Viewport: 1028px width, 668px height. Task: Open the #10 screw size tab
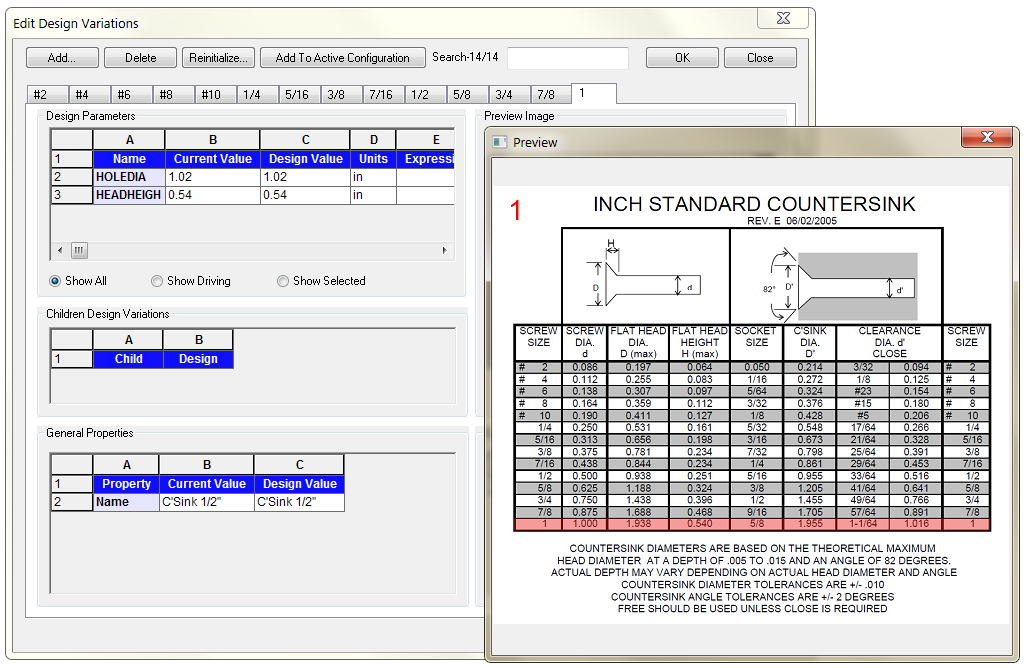[211, 95]
